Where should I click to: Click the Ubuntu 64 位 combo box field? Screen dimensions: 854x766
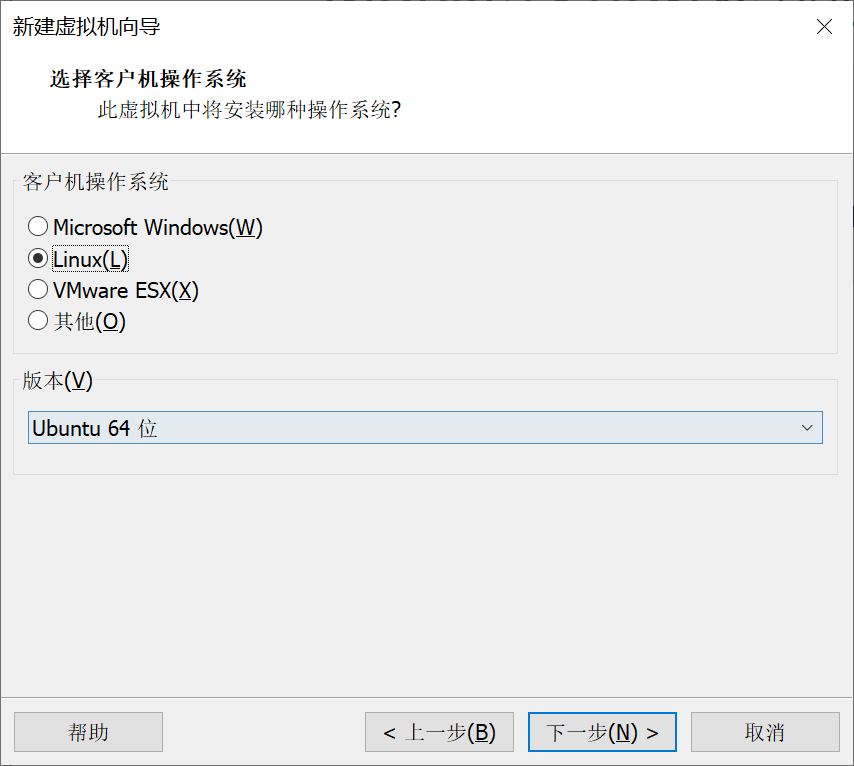400,427
